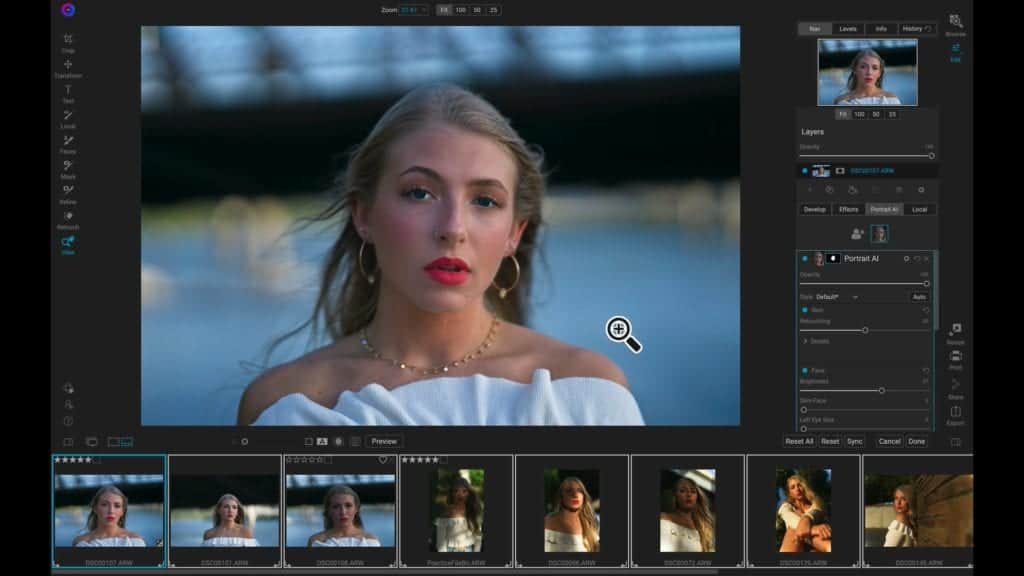
Task: Select the detected face thumbnail in Portrait AI
Action: pos(879,234)
